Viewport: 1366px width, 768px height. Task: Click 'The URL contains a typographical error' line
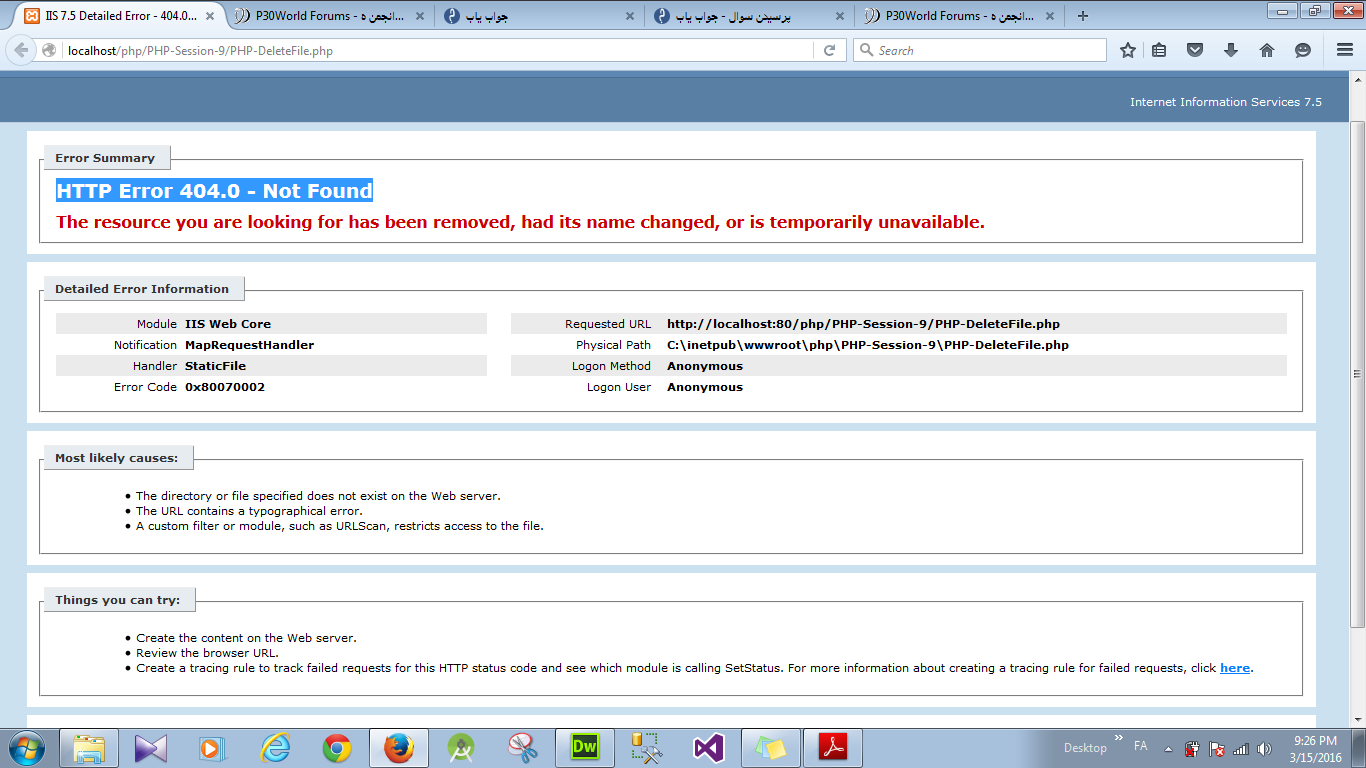249,511
